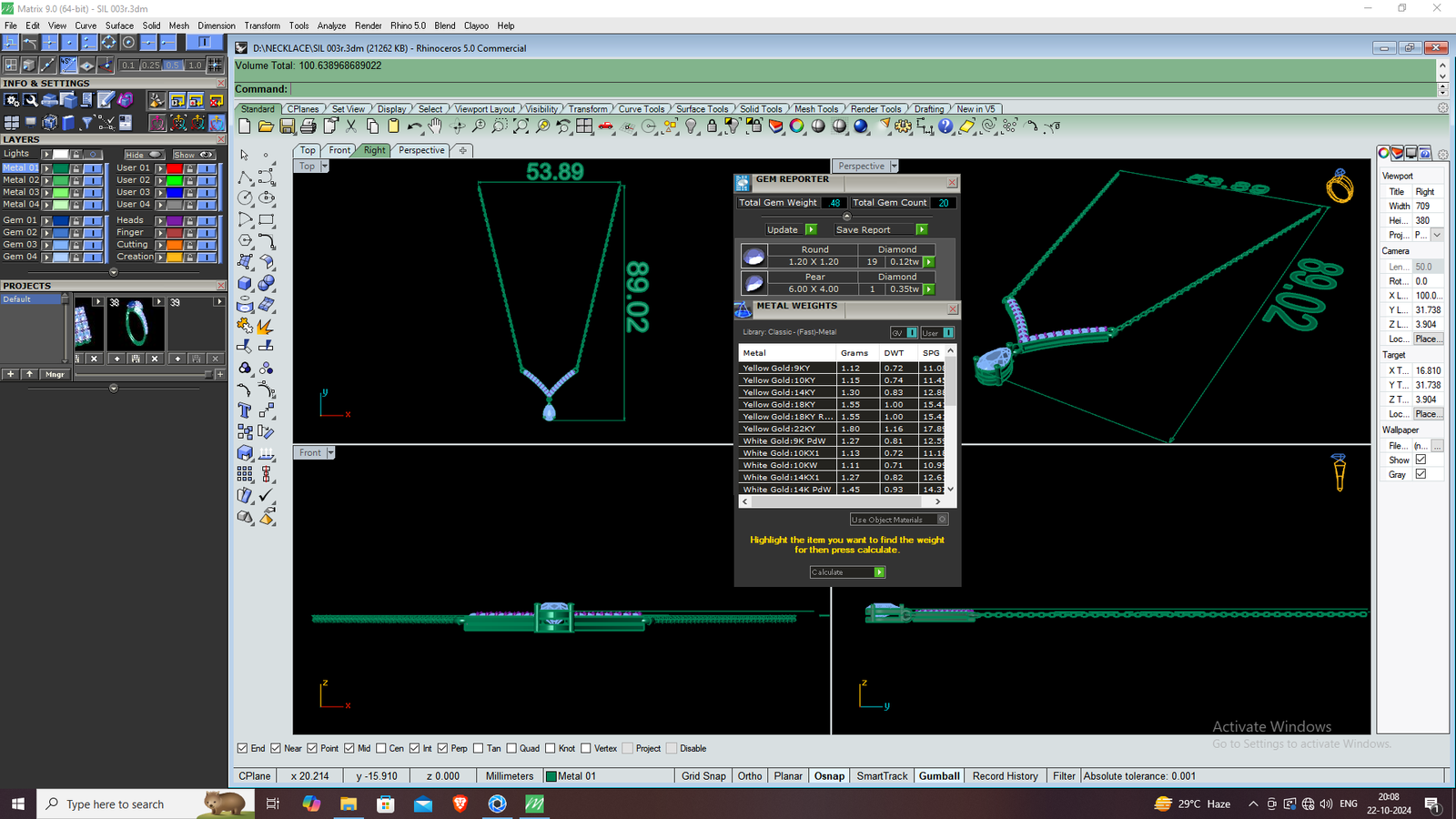Select the Pan hand tool in toolbar
This screenshot has width=1456, height=819.
click(x=436, y=126)
